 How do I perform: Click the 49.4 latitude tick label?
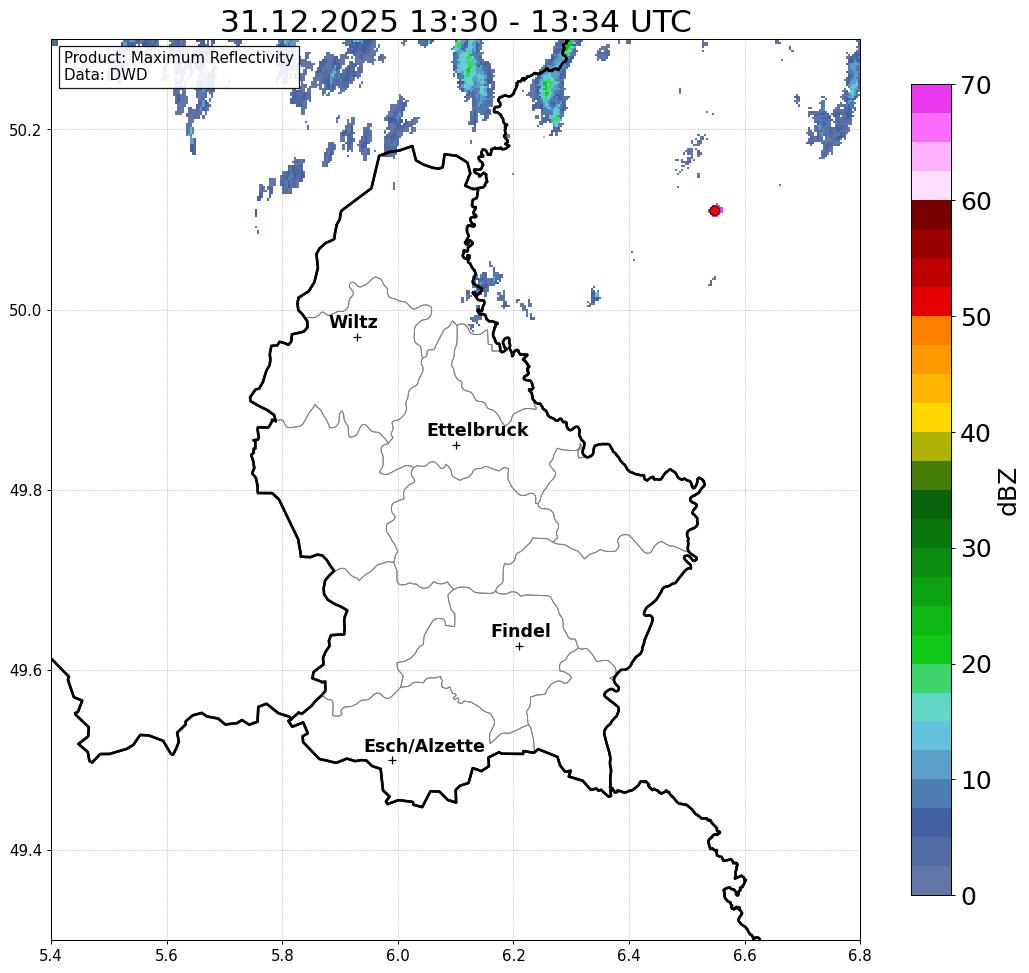click(25, 850)
